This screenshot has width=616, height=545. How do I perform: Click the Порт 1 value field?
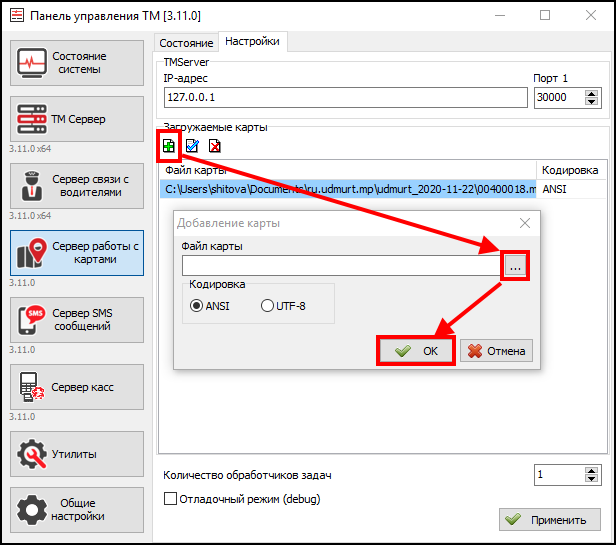point(559,97)
